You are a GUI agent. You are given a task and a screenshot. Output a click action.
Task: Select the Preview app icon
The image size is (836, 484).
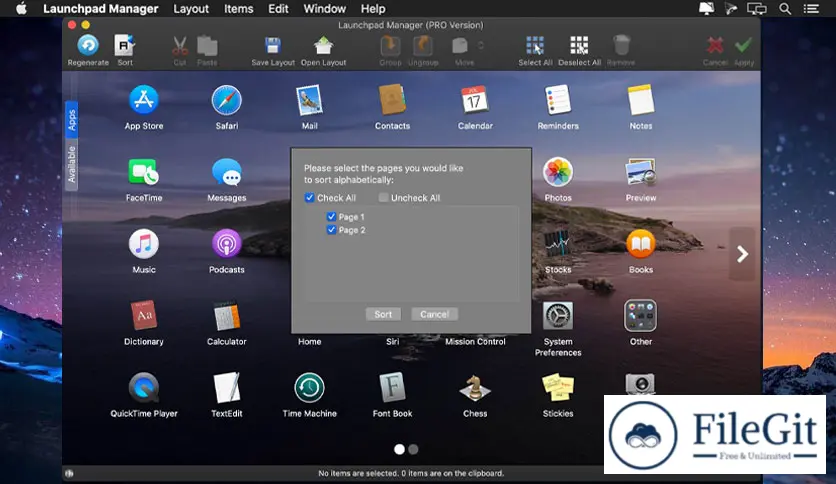[640, 172]
